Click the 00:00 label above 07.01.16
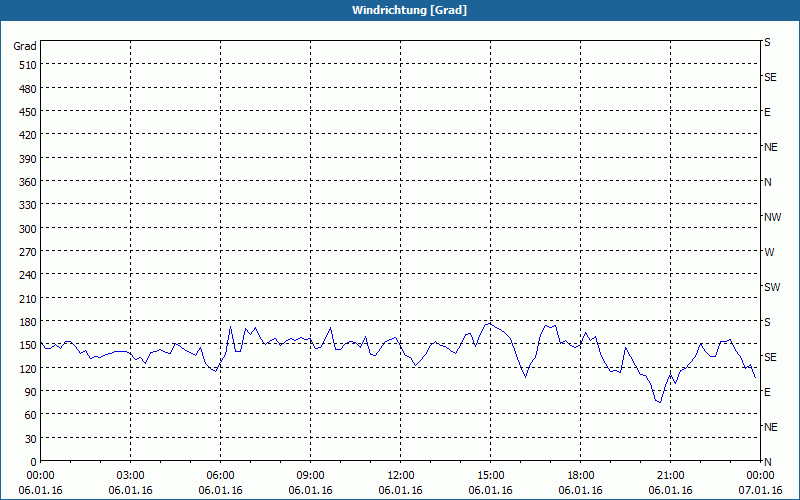 pyautogui.click(x=760, y=476)
